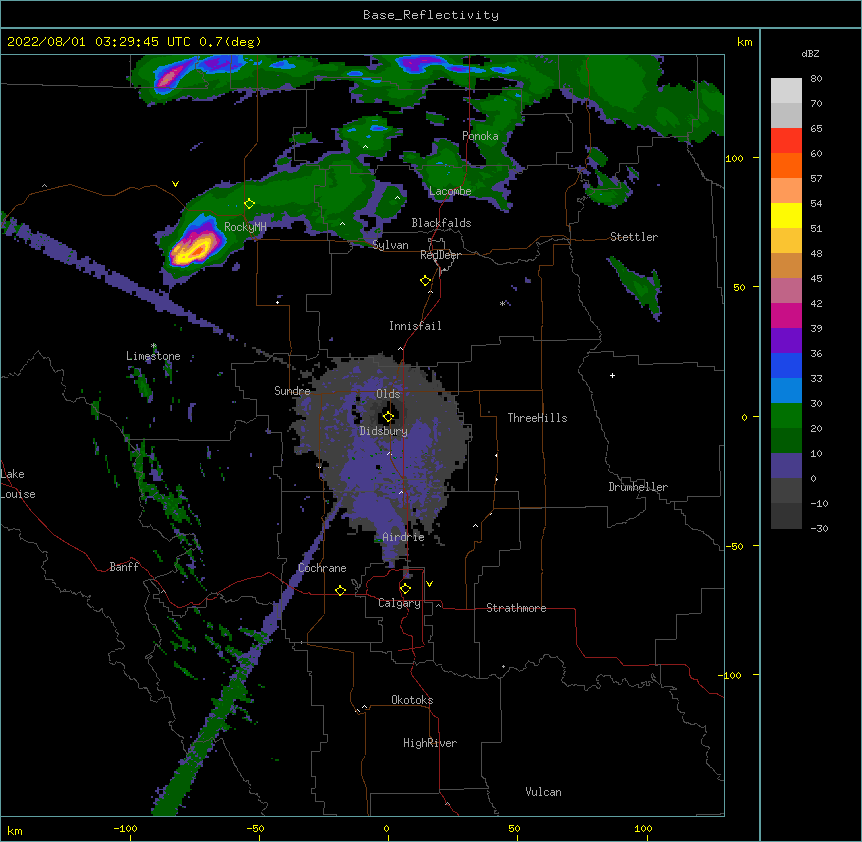Click the Olds town label
Viewport: 862px width, 842px height.
point(388,394)
